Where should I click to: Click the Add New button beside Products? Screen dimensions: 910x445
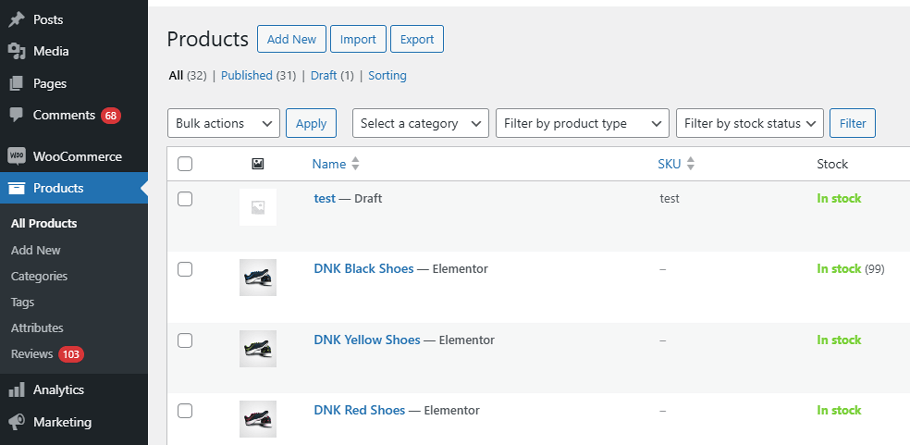click(291, 39)
